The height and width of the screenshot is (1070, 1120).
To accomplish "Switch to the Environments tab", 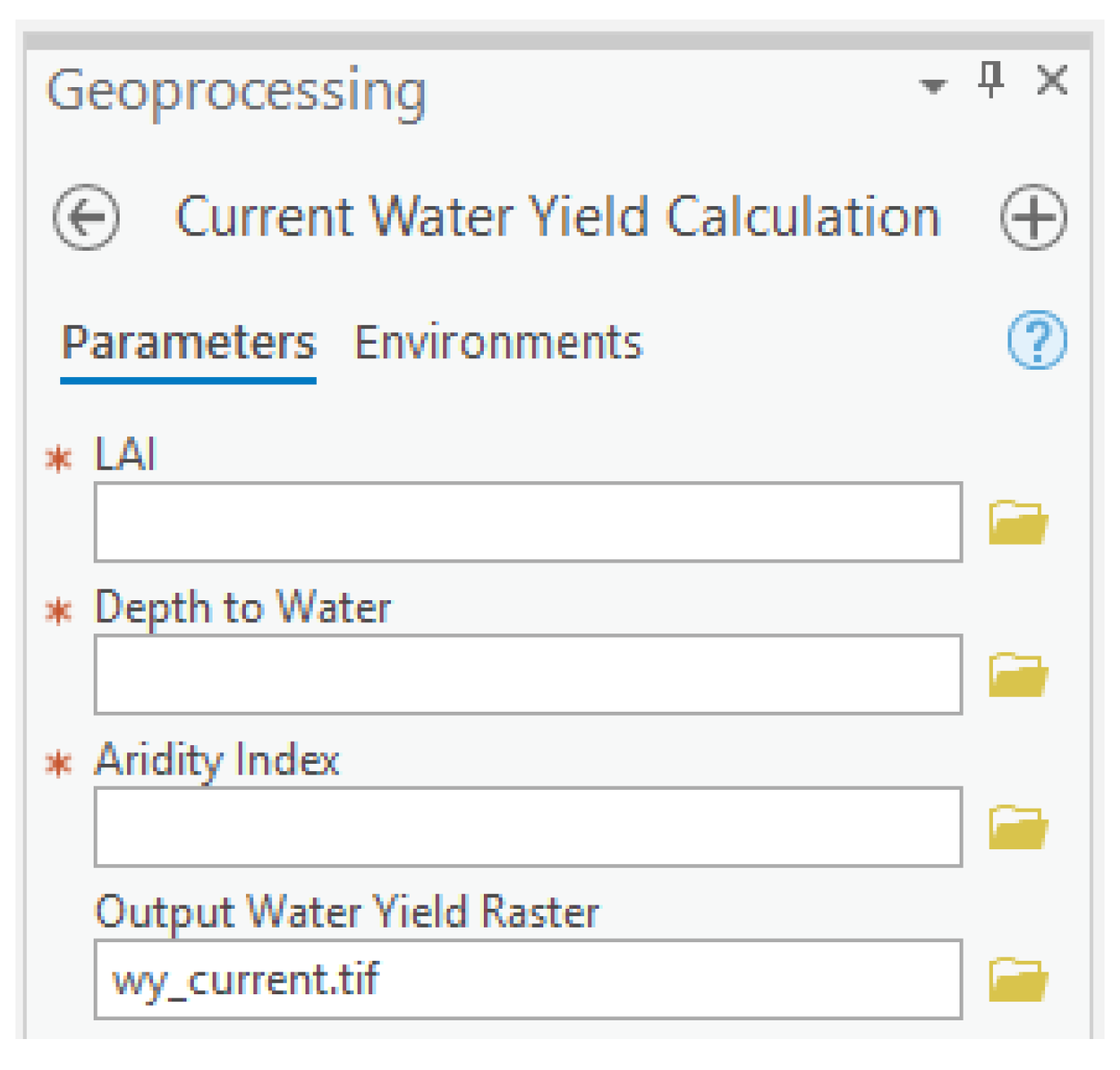I will [x=498, y=342].
